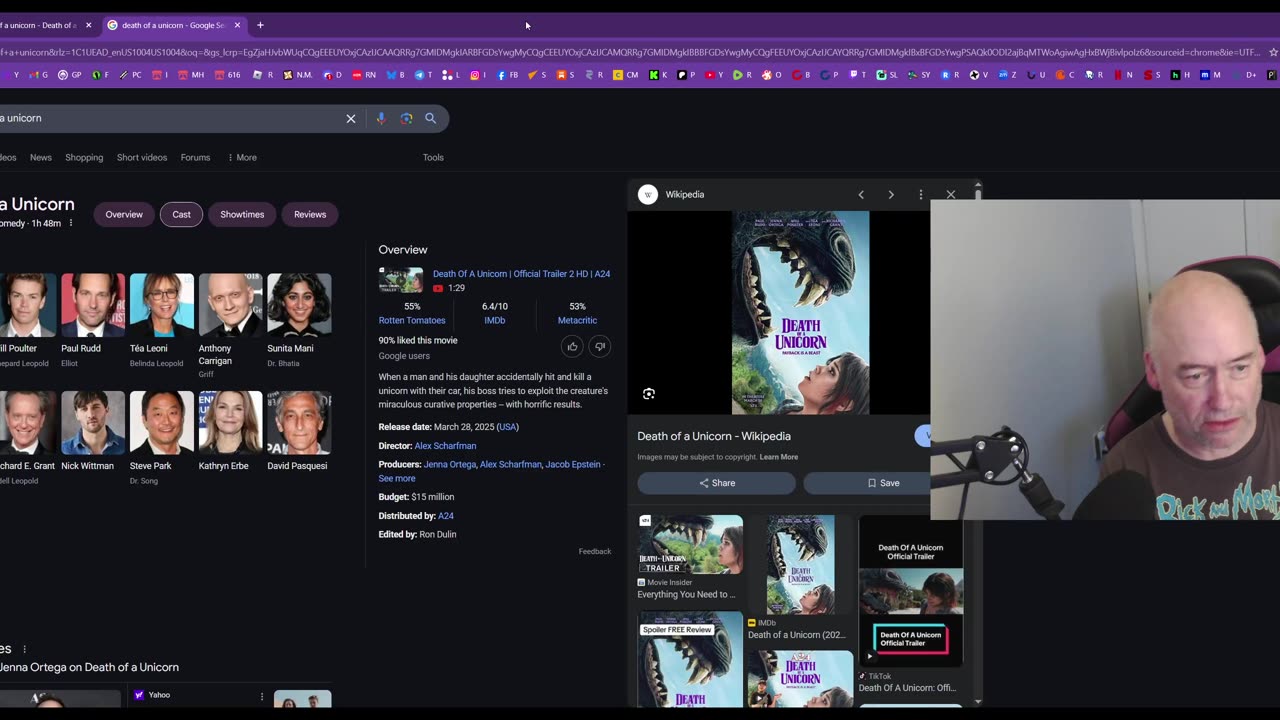
Task: Clear the Google search box text
Action: coord(351,118)
